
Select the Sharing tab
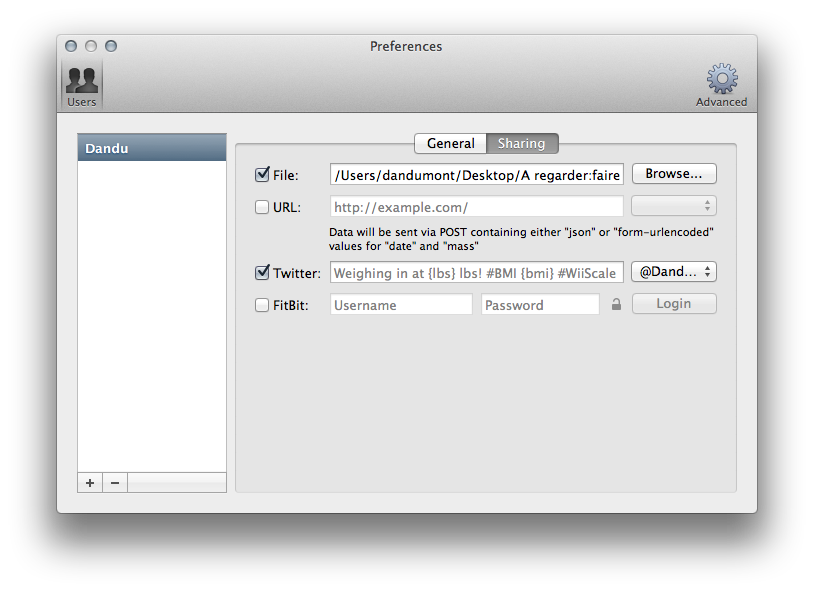tap(522, 143)
